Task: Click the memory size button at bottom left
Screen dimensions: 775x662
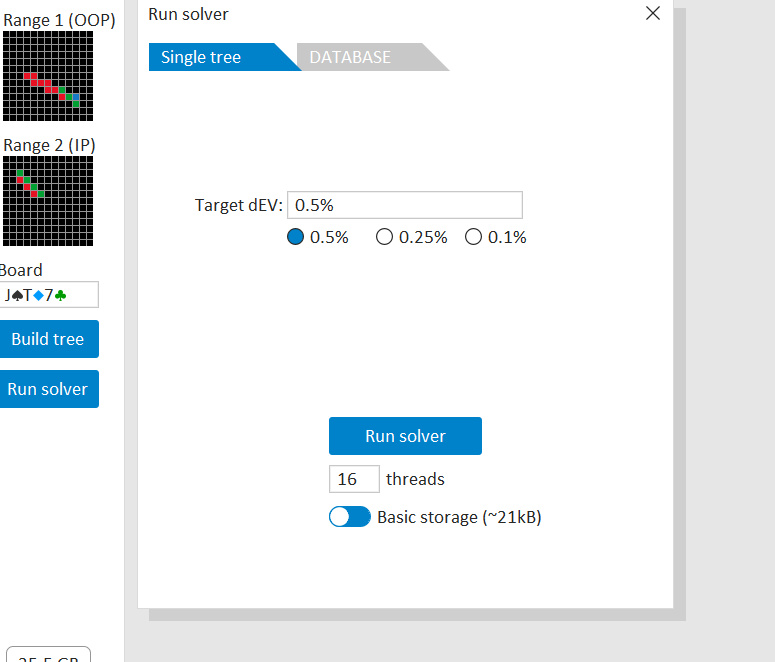Action: 48,655
